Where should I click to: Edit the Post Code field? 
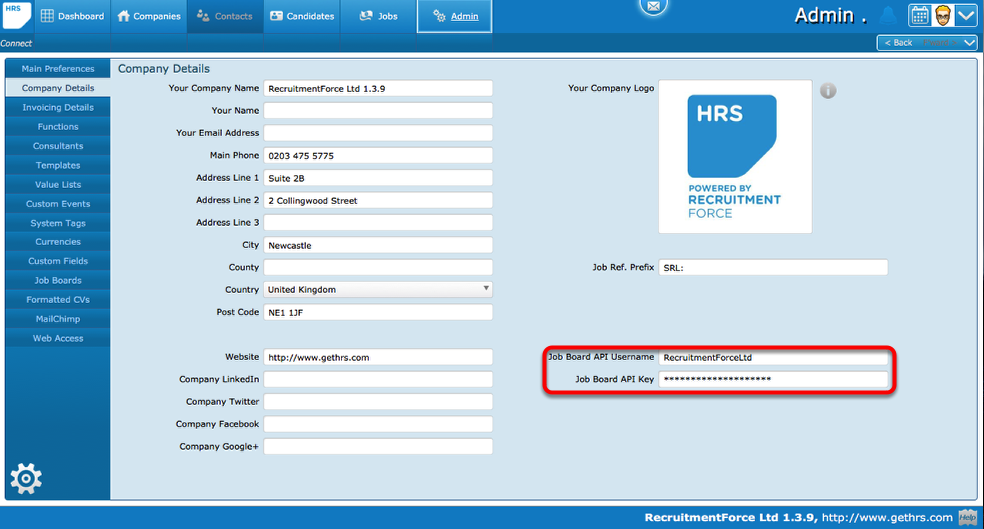point(378,313)
